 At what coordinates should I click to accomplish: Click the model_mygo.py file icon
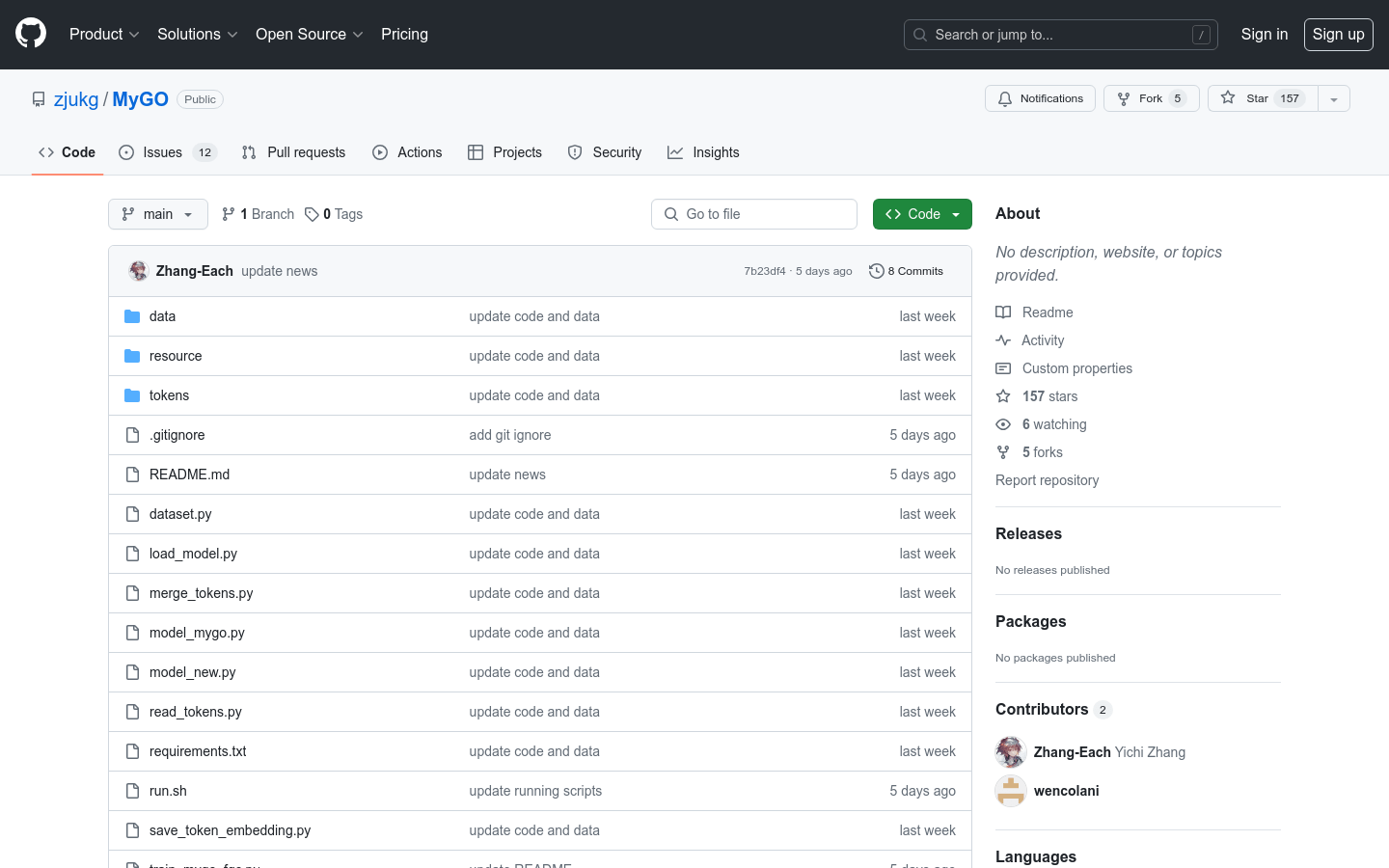tap(132, 633)
